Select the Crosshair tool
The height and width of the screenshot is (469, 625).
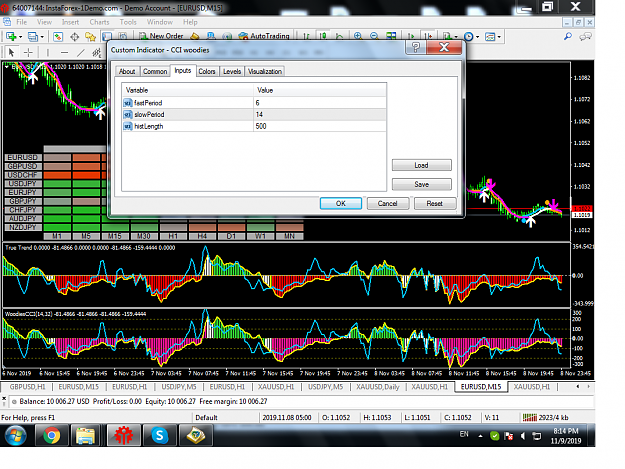point(28,52)
